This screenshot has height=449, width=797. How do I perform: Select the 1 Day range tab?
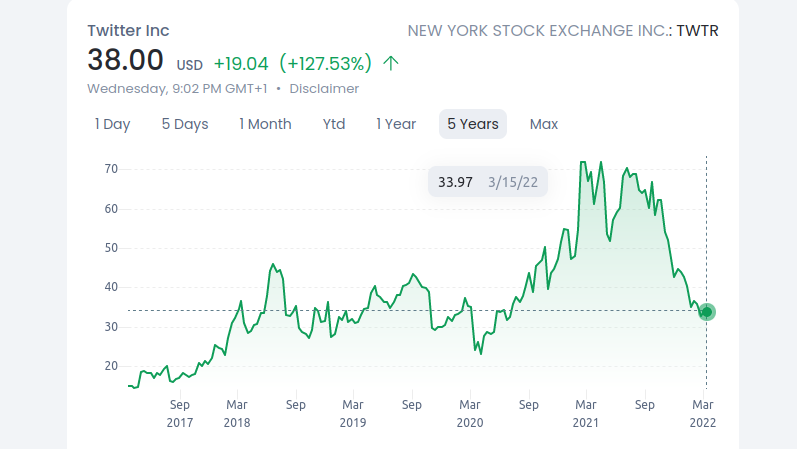[x=112, y=124]
